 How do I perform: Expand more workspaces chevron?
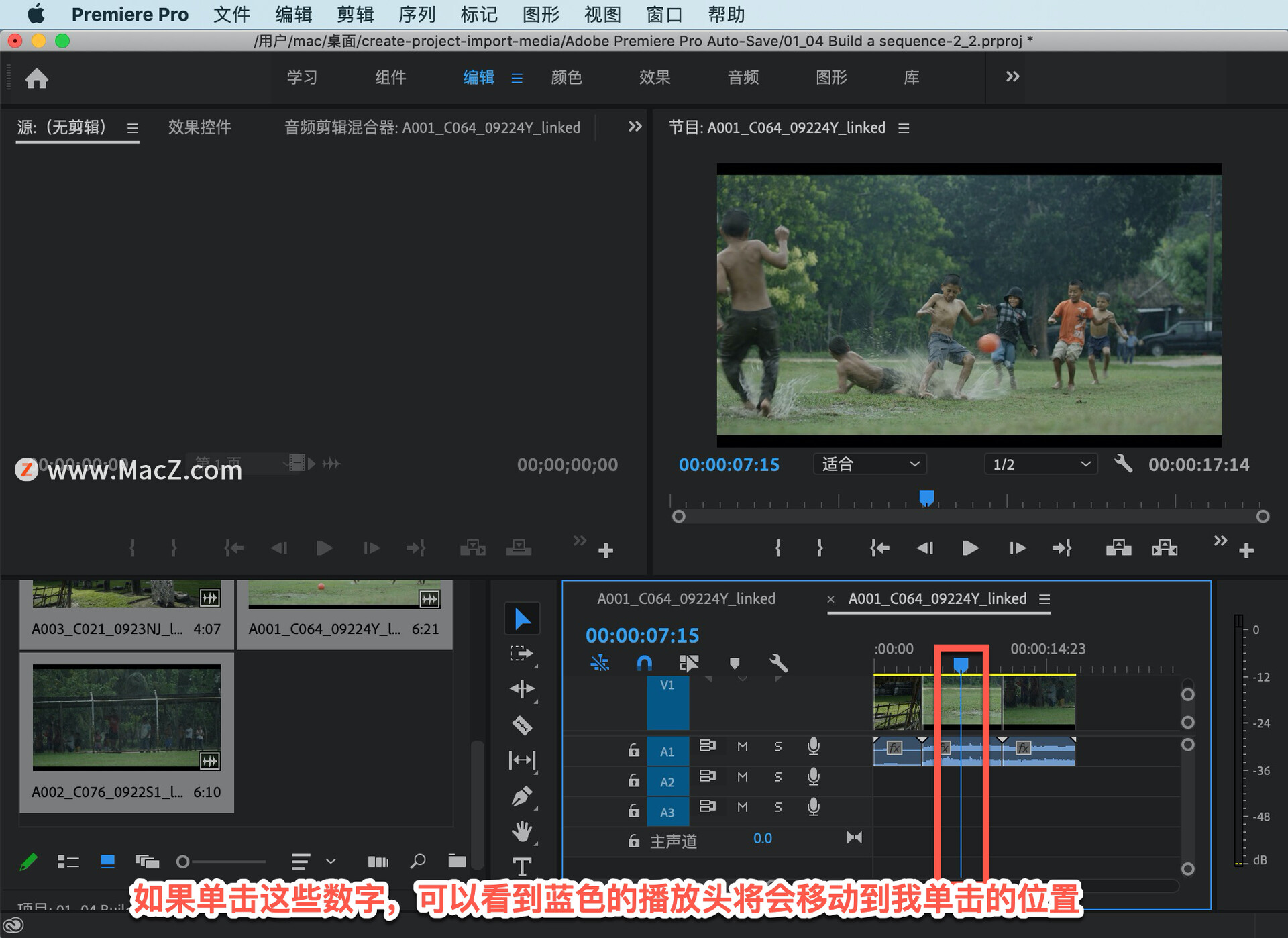click(x=1012, y=76)
